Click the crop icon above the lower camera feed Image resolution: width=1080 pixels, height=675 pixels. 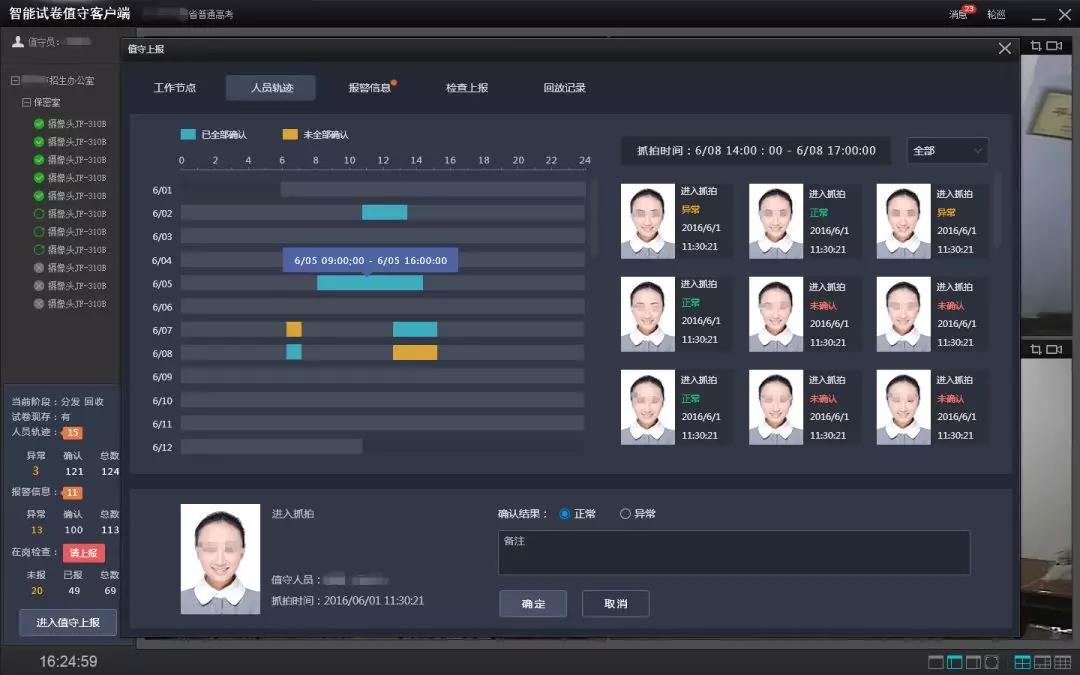tap(1035, 348)
